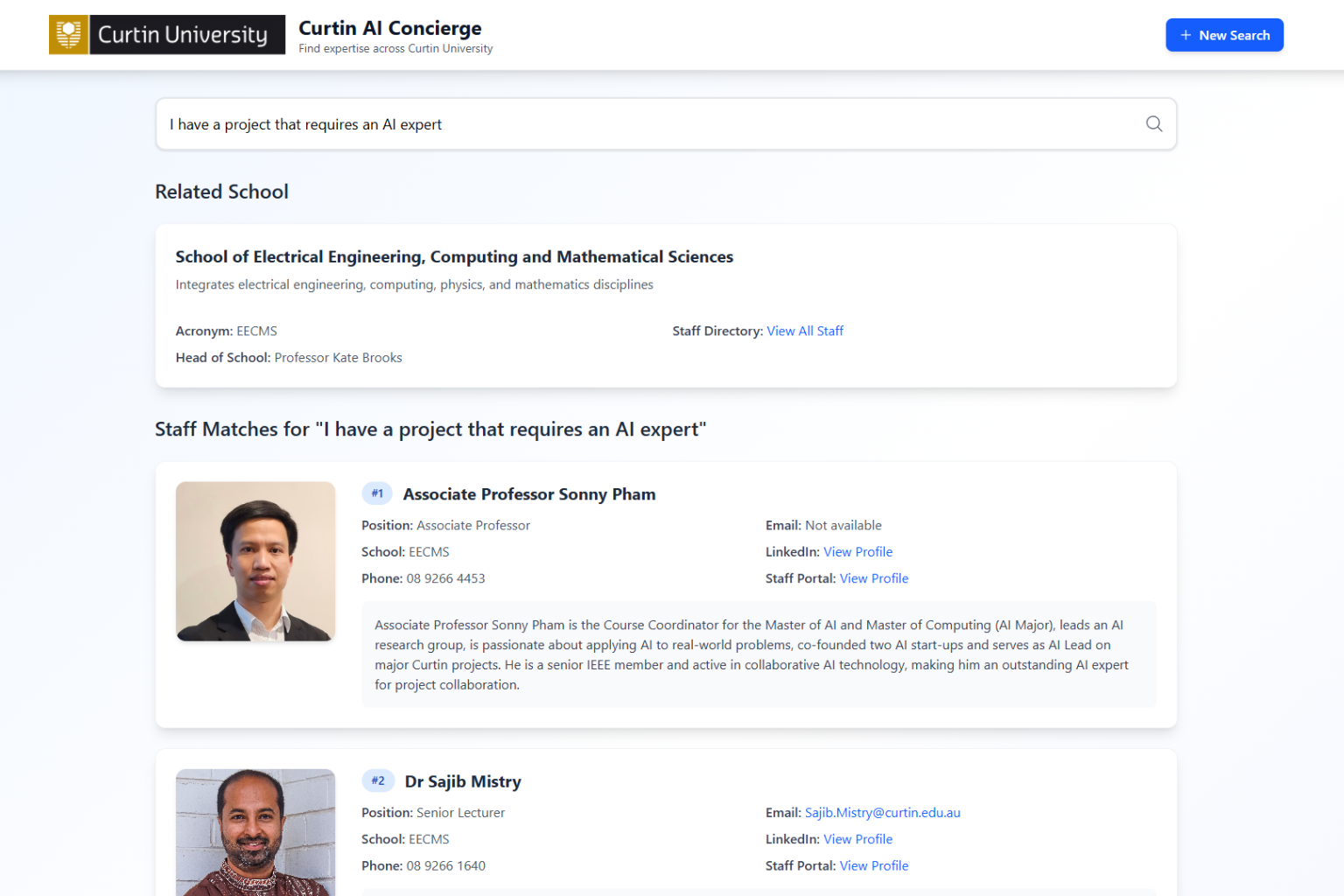
Task: Click the EECMS school information card
Action: [665, 305]
